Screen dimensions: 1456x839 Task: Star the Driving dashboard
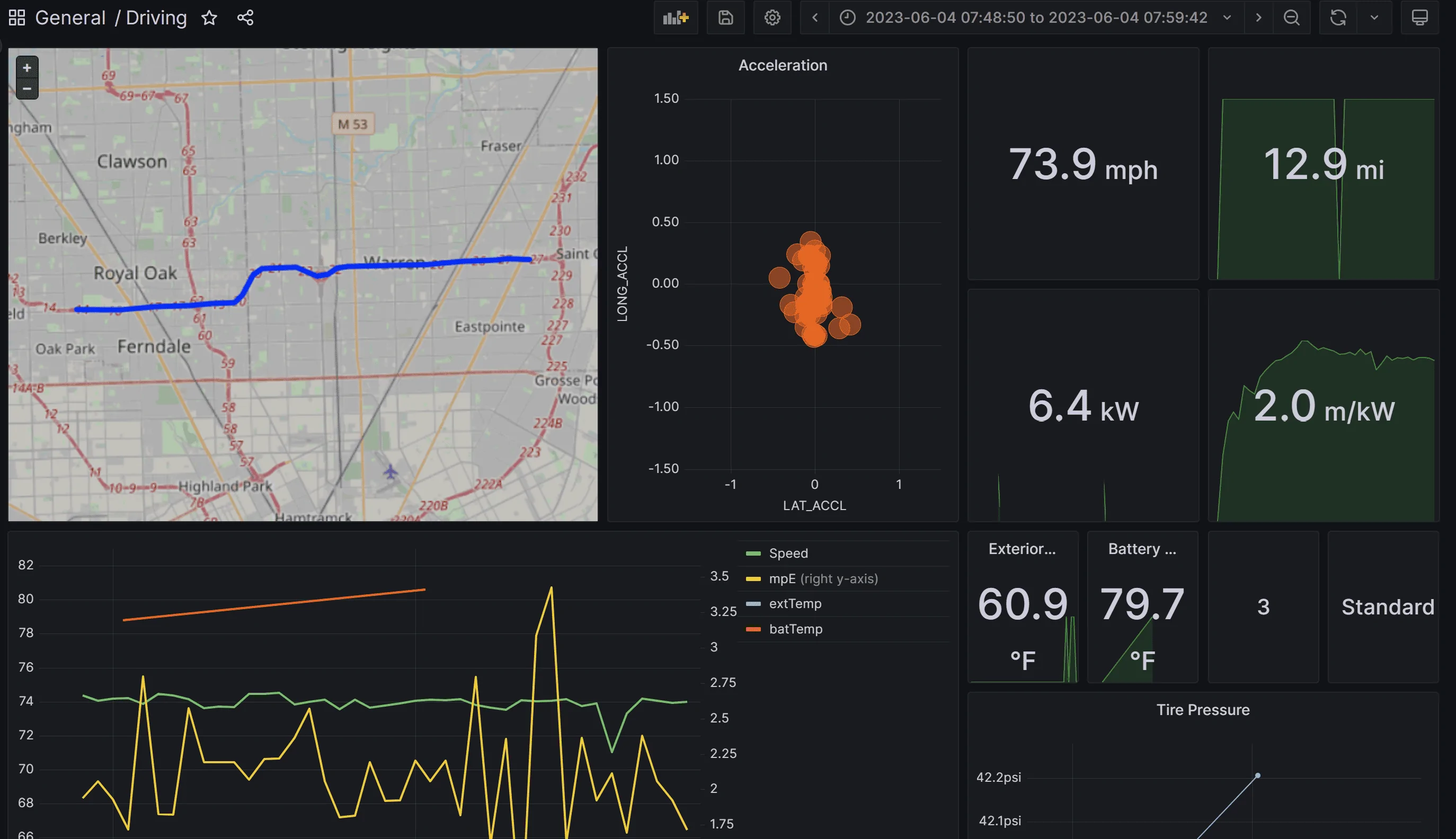coord(209,18)
